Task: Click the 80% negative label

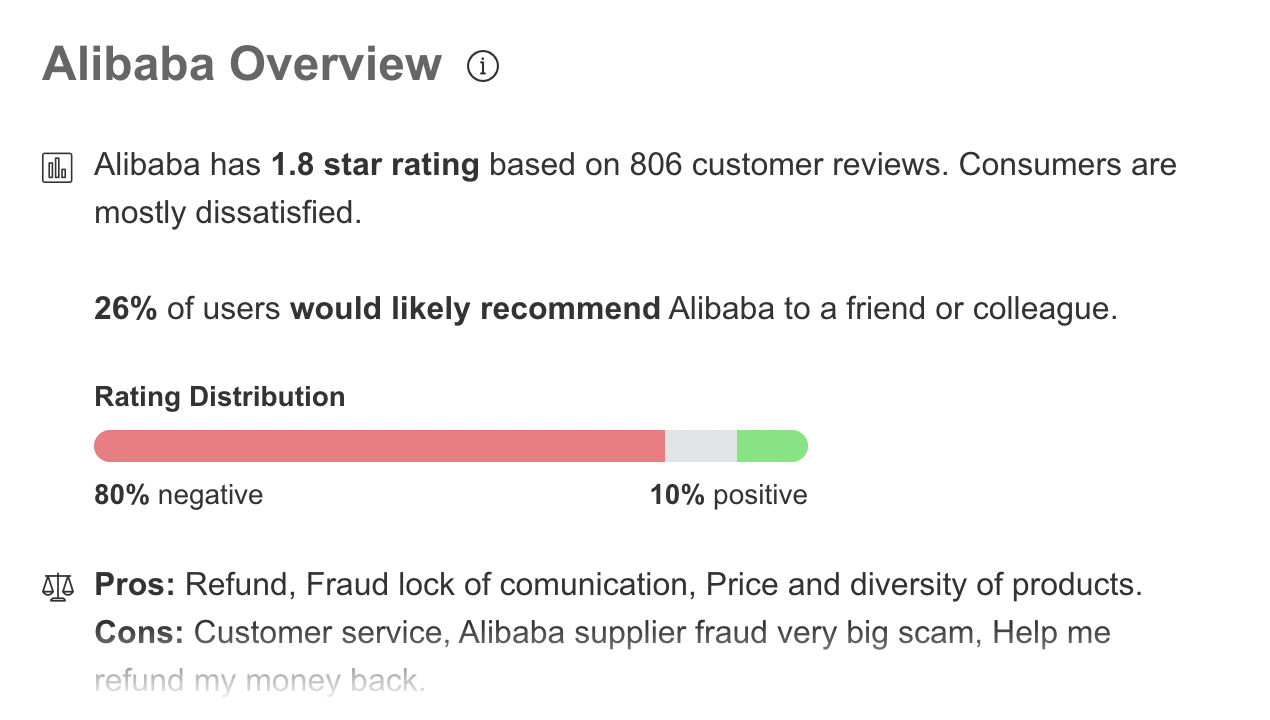Action: click(178, 495)
